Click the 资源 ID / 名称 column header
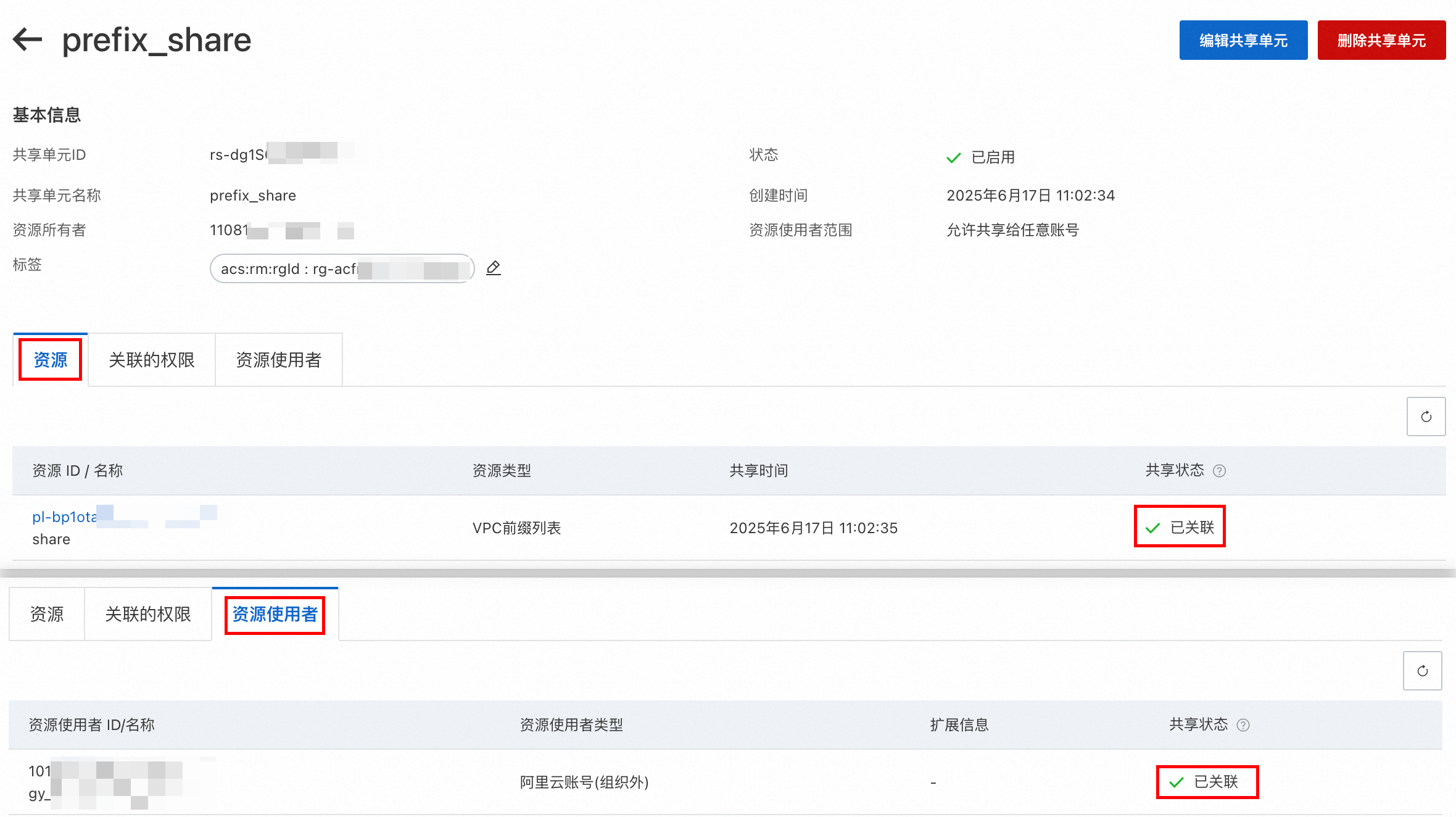The image size is (1456, 817). click(x=78, y=471)
